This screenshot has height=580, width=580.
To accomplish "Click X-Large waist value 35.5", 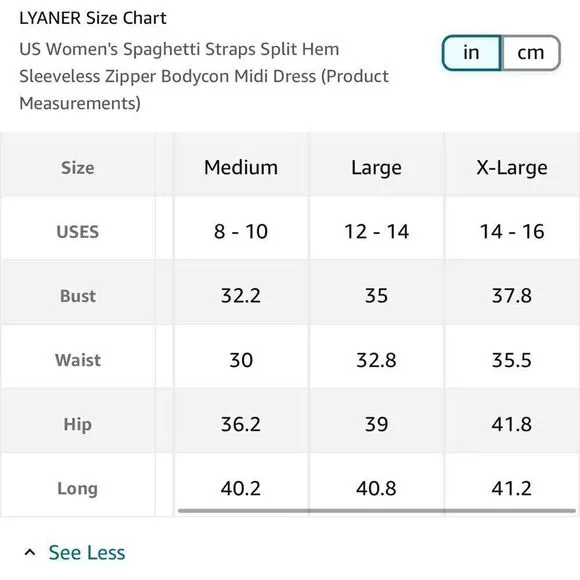I will coord(512,360).
